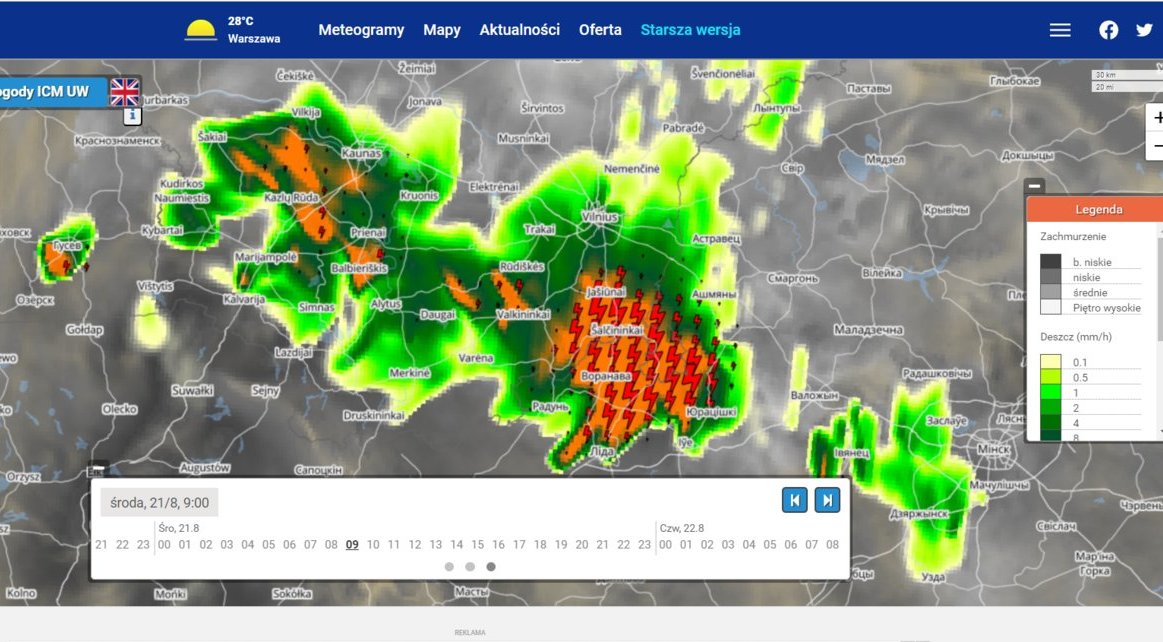This screenshot has height=642, width=1163.
Task: Zoom out the map with the minus button
Action: (x=1157, y=146)
